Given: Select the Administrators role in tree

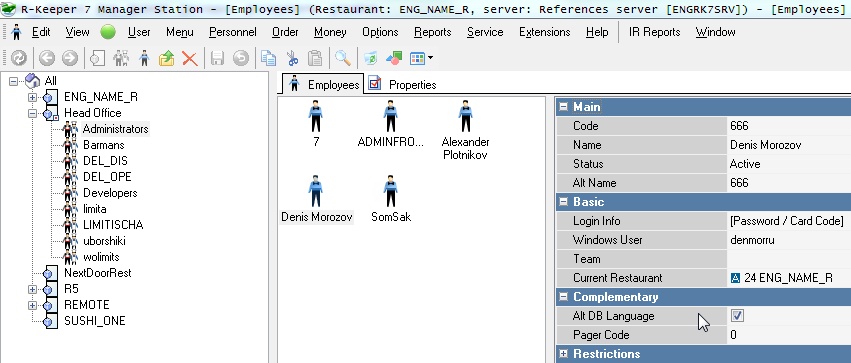Looking at the screenshot, I should pyautogui.click(x=115, y=129).
